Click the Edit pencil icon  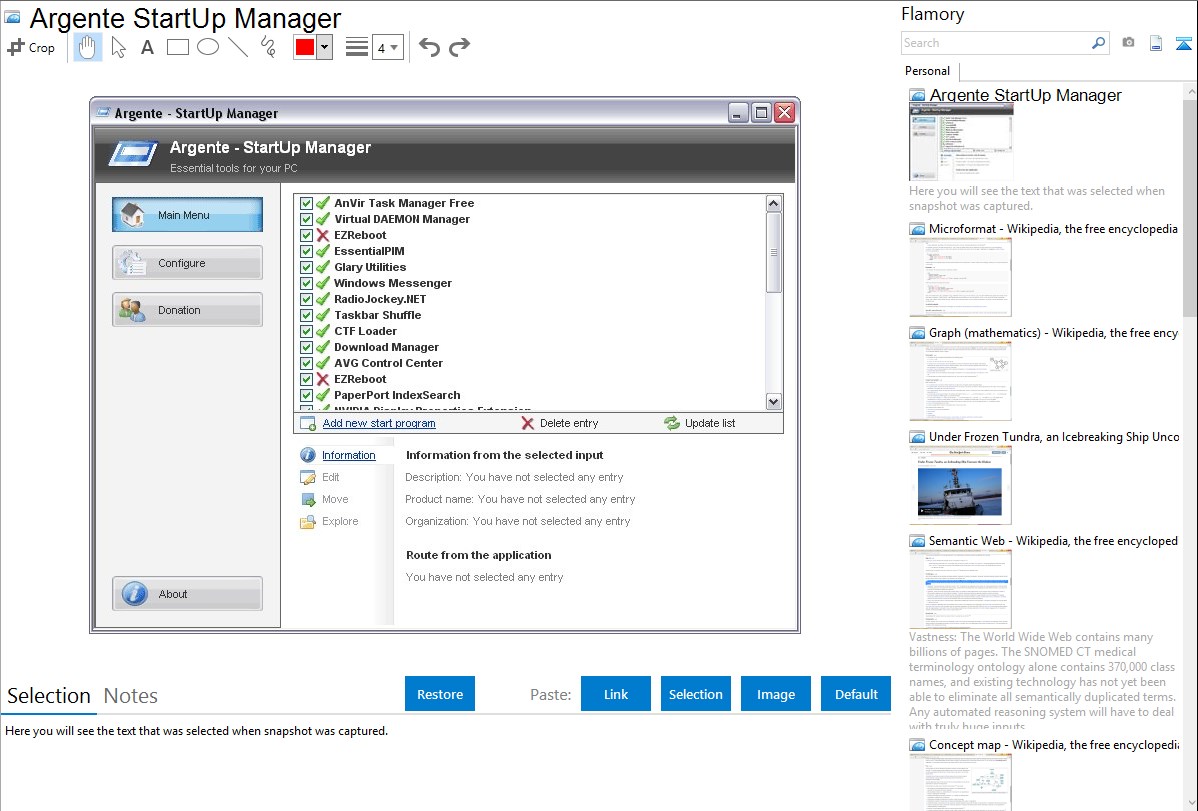308,477
